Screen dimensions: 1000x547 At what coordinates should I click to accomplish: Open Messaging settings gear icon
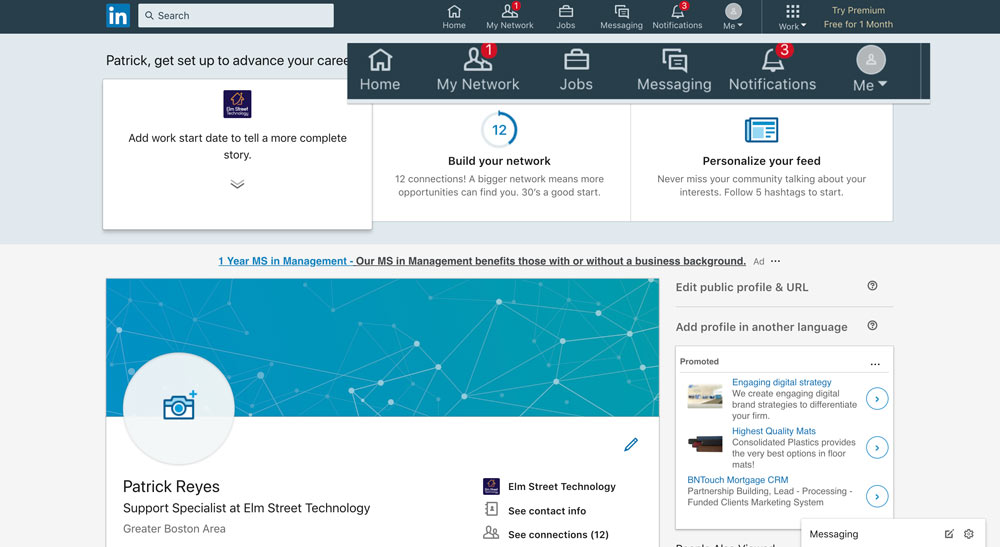968,534
